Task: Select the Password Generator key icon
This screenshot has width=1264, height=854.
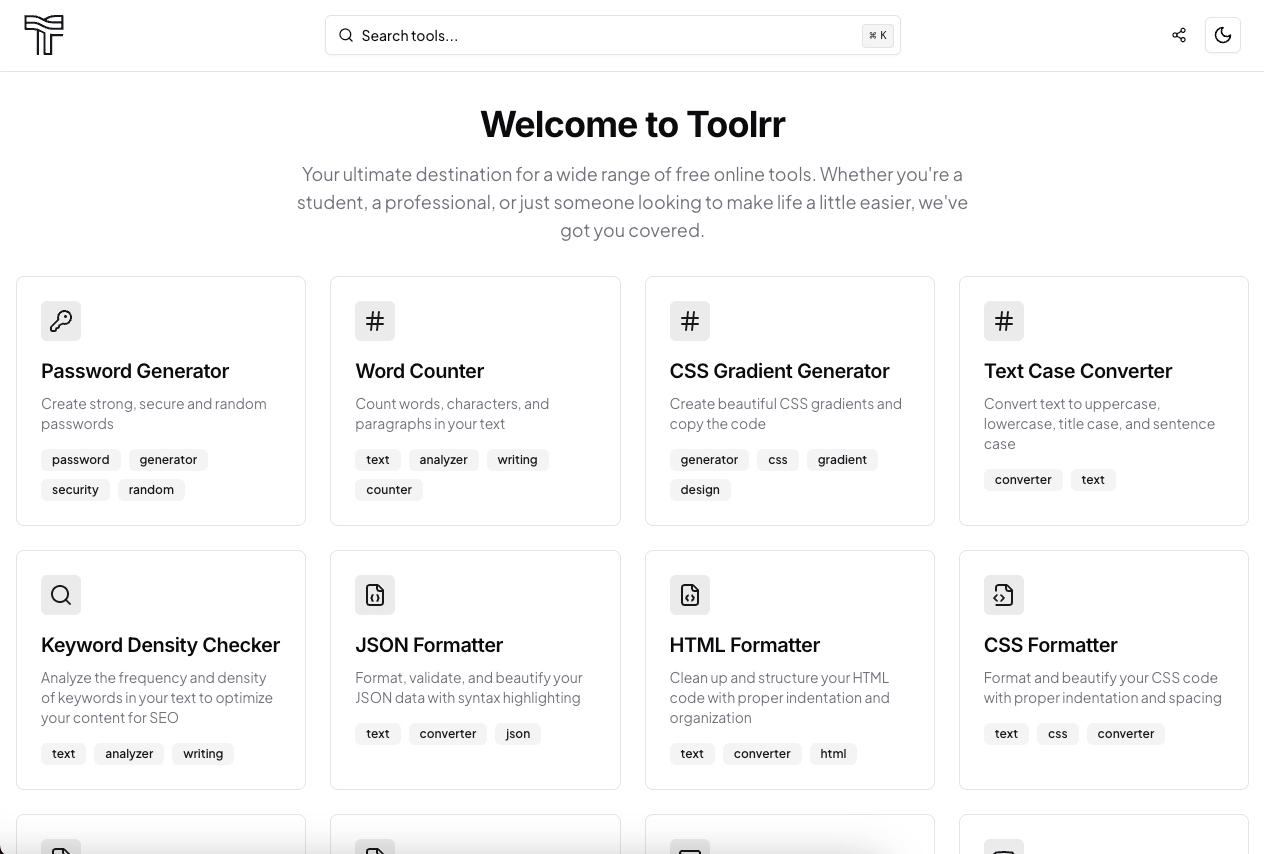Action: pyautogui.click(x=61, y=321)
